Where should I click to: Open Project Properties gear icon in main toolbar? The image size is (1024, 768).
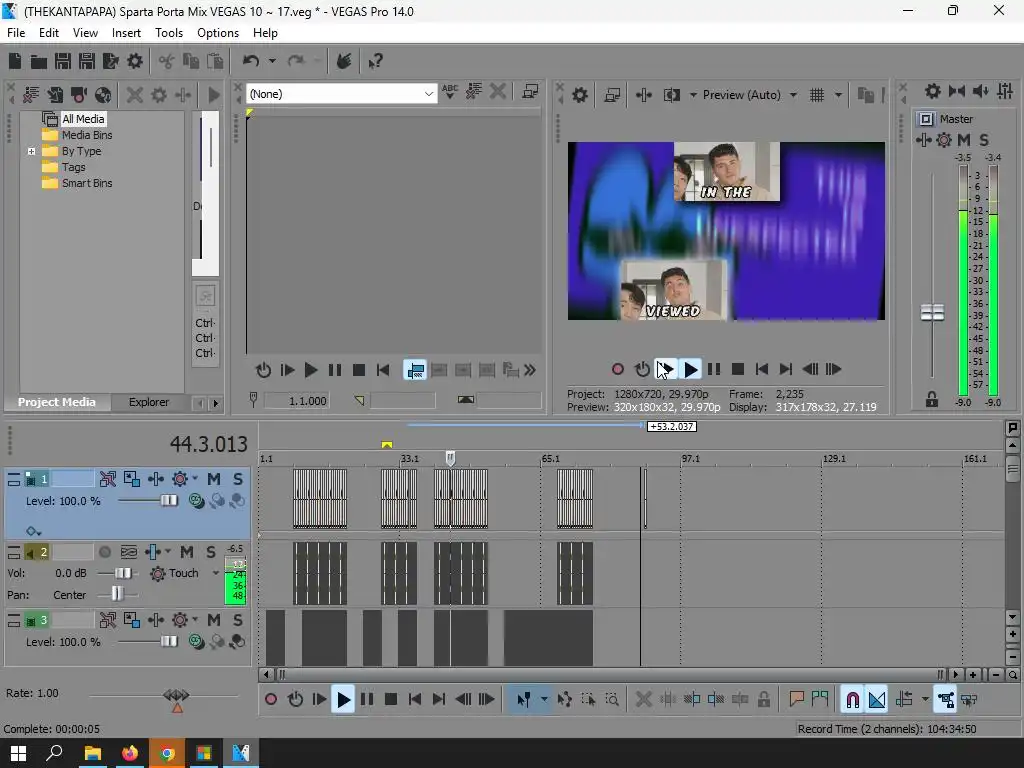(x=135, y=61)
